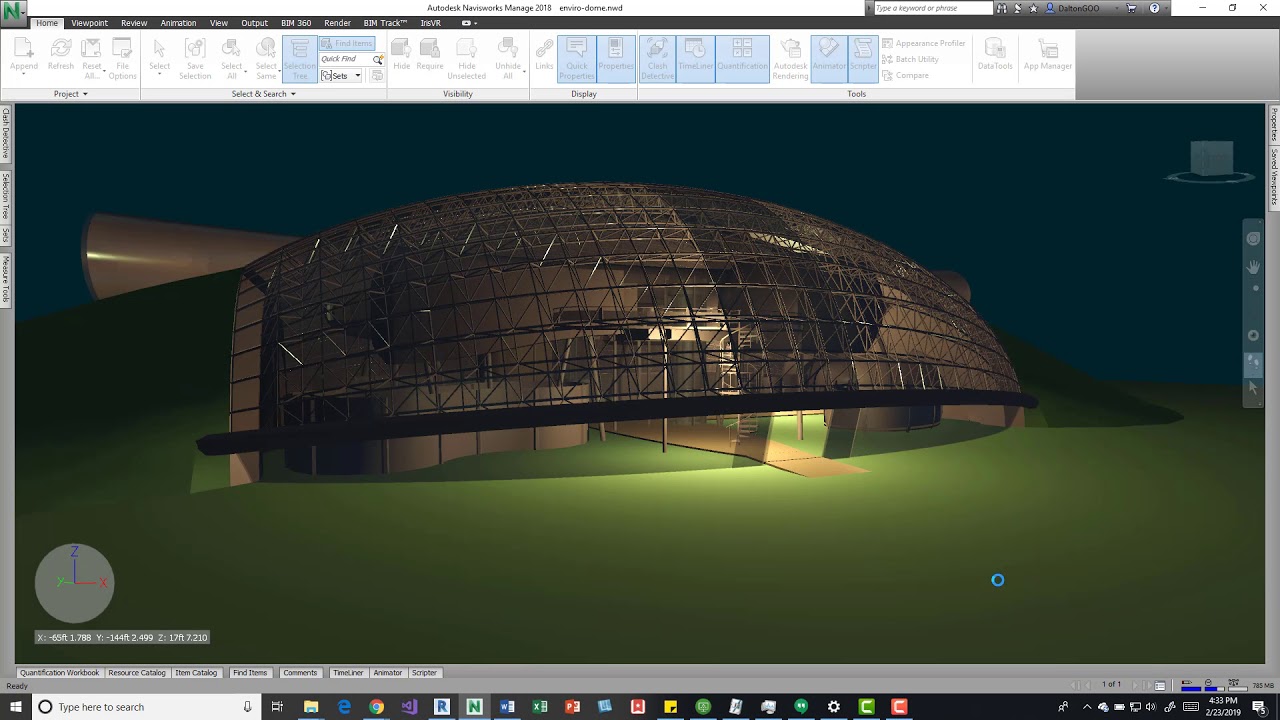Toggle the Find Items window button
Screen dimensions: 1280x720
(x=347, y=43)
